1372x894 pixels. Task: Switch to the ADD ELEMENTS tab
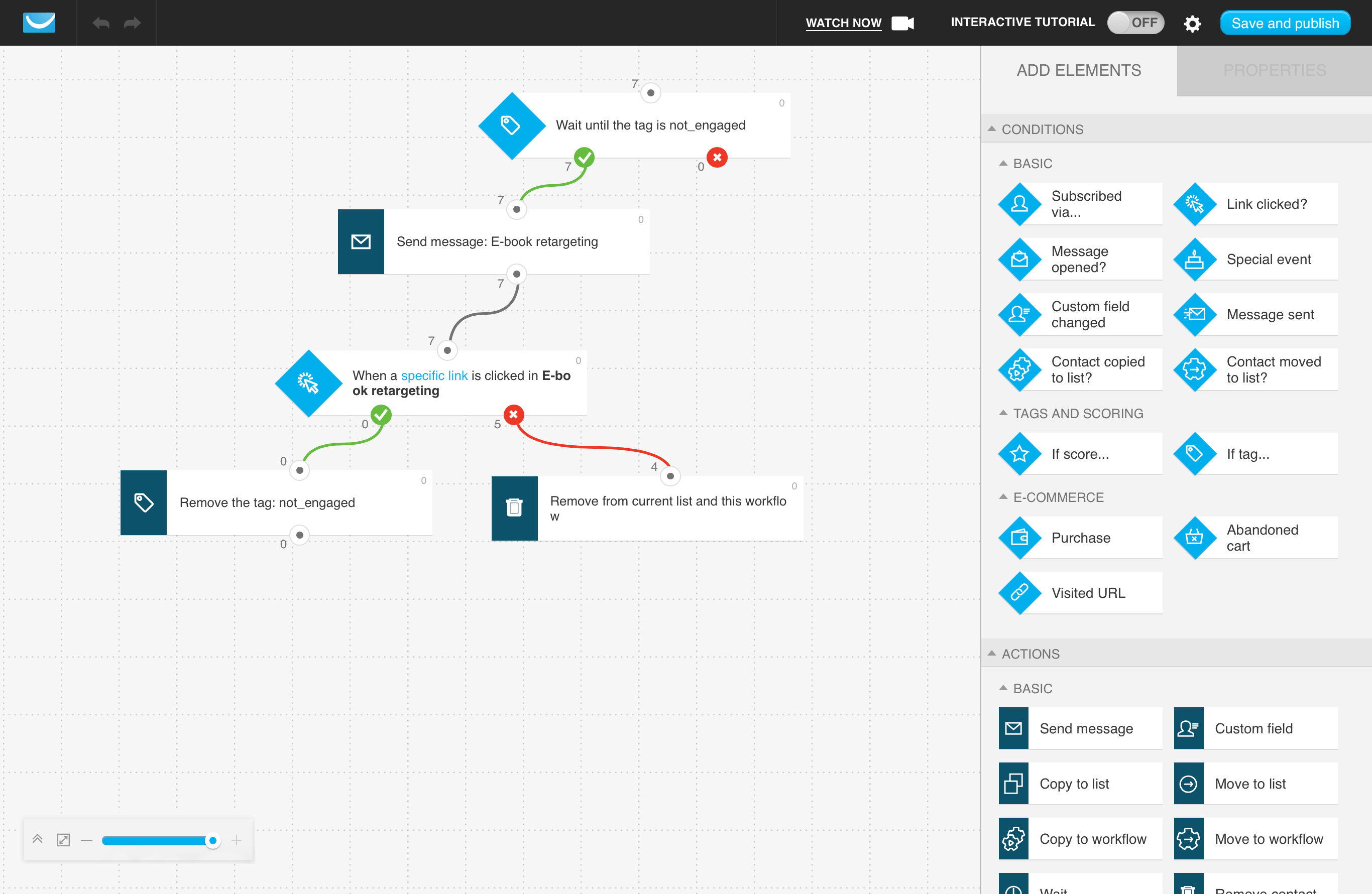1079,70
